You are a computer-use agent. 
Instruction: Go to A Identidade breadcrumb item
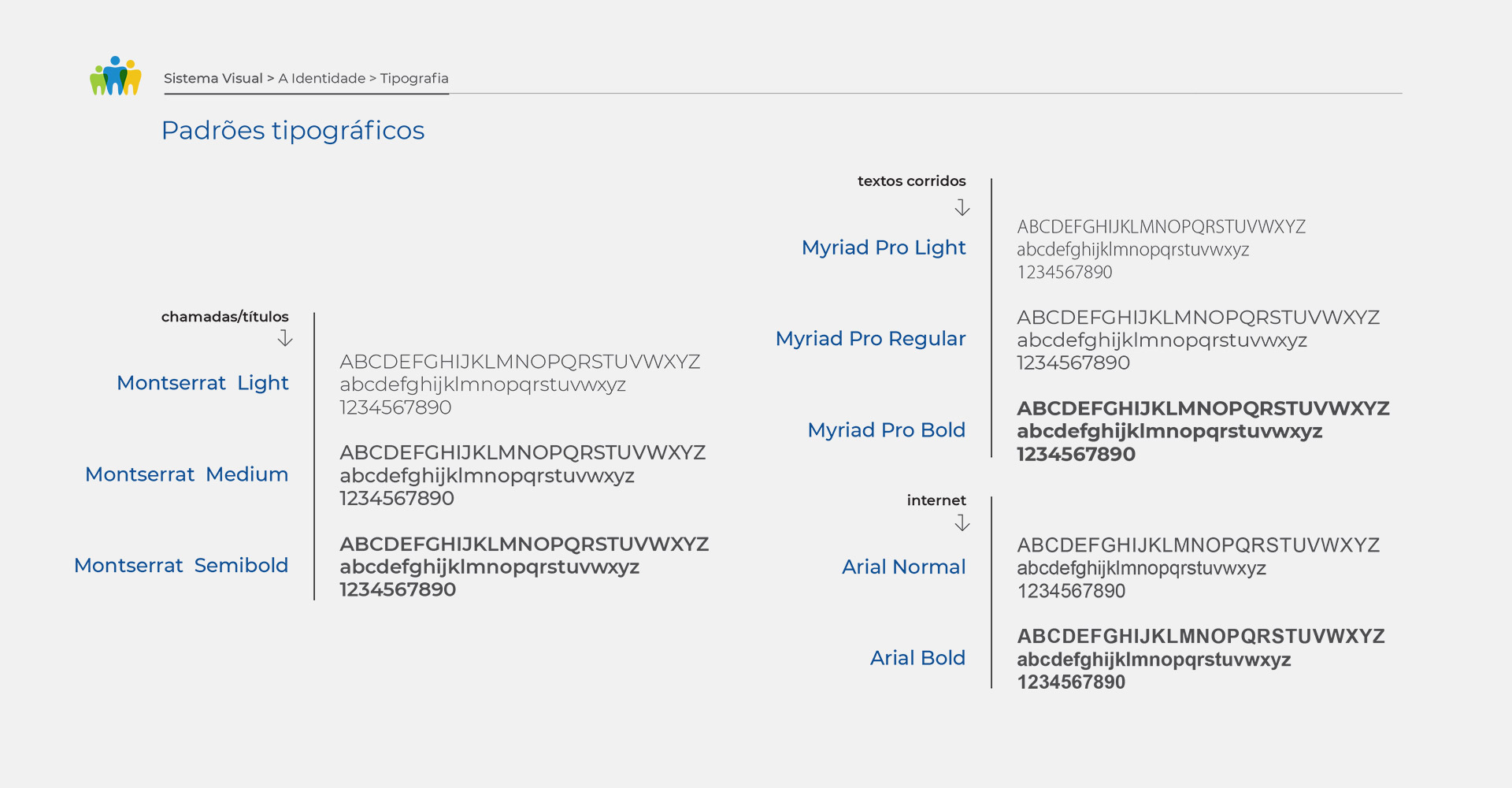click(321, 79)
